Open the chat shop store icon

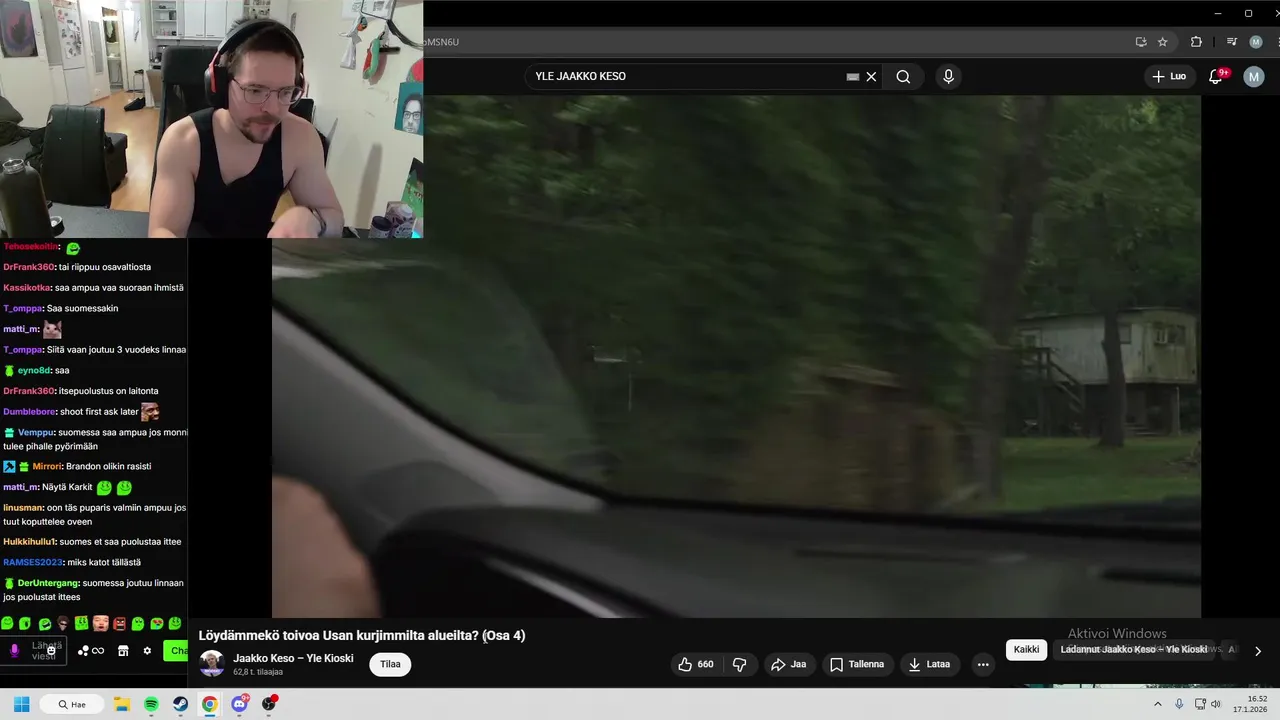point(123,651)
